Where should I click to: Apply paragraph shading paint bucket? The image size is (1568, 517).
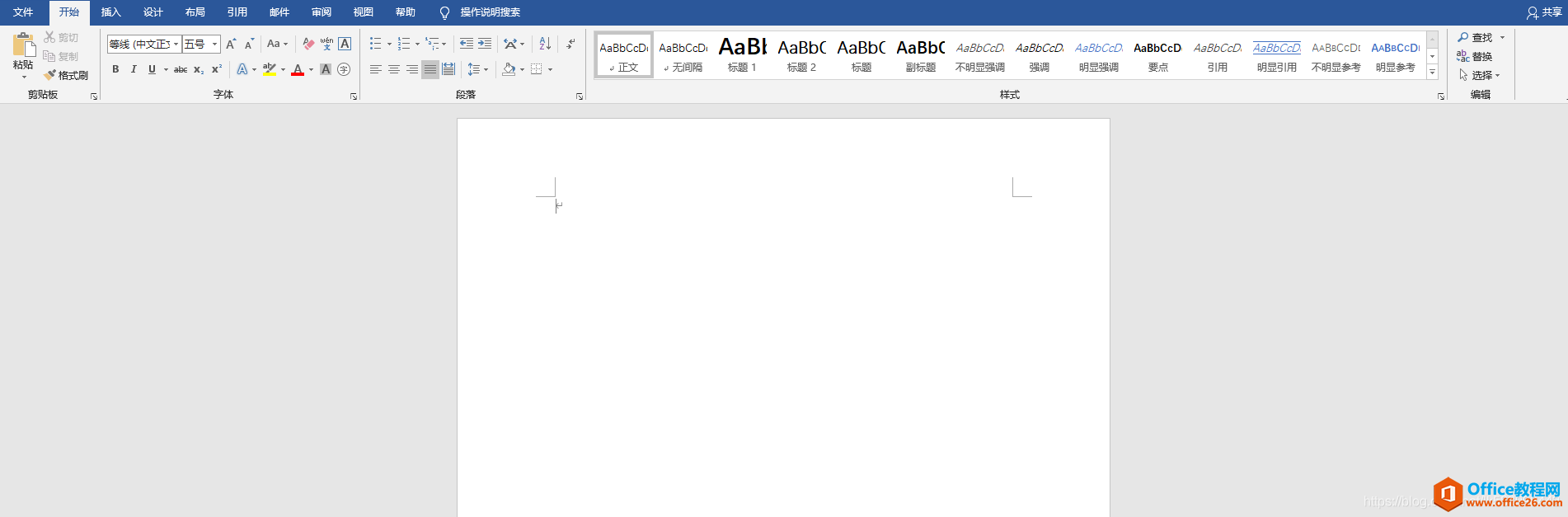tap(509, 69)
